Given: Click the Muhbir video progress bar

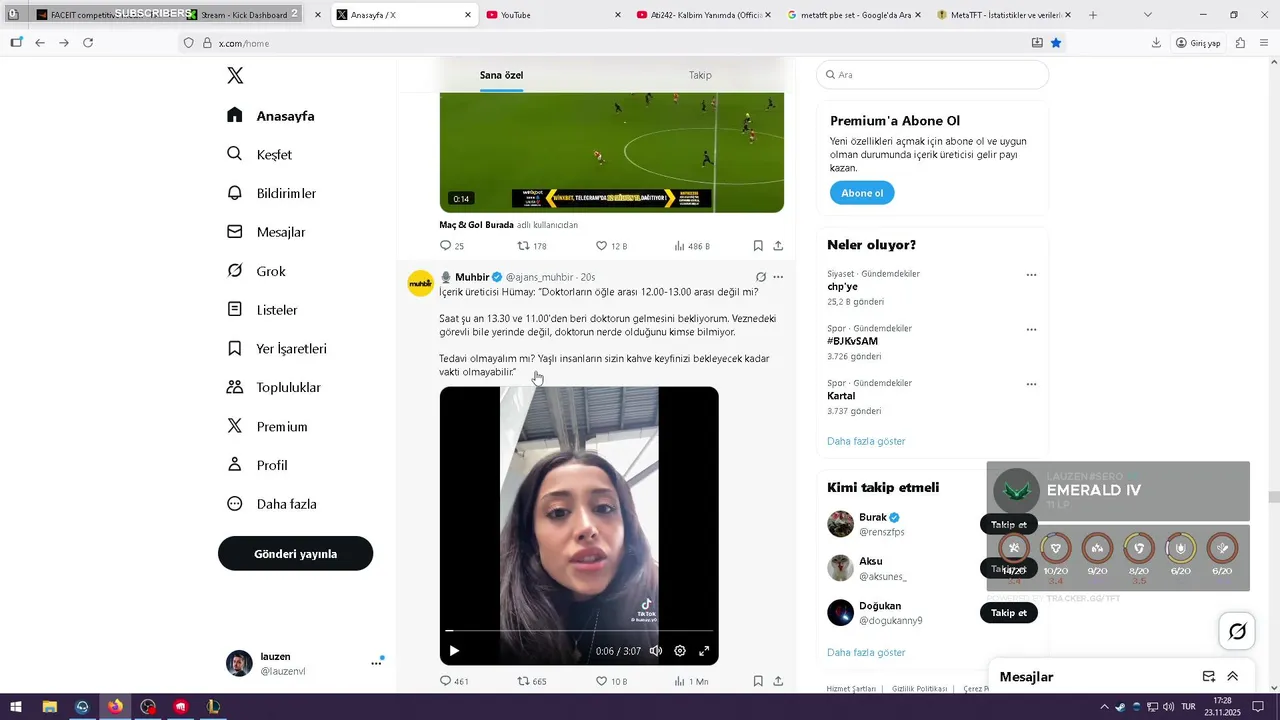Looking at the screenshot, I should [x=579, y=631].
